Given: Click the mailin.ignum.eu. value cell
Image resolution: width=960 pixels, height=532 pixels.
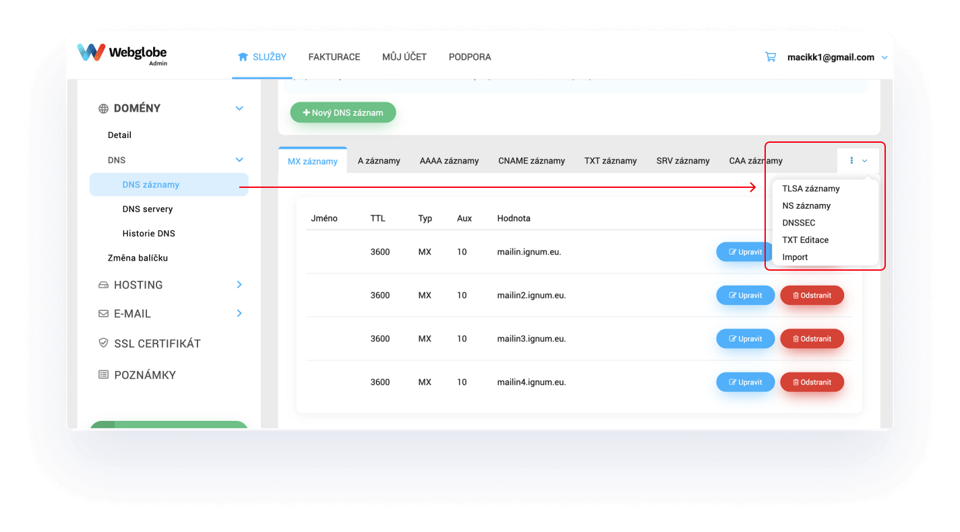Looking at the screenshot, I should 529,252.
